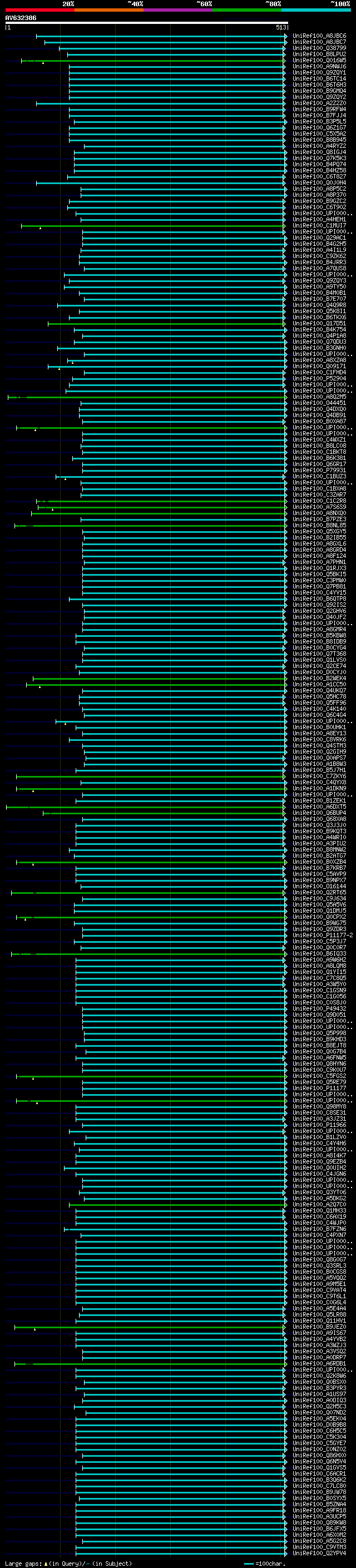The width and height of the screenshot is (356, 1568).
Task: Click hit label UniRef100_Q5P998
Action: [319, 1033]
